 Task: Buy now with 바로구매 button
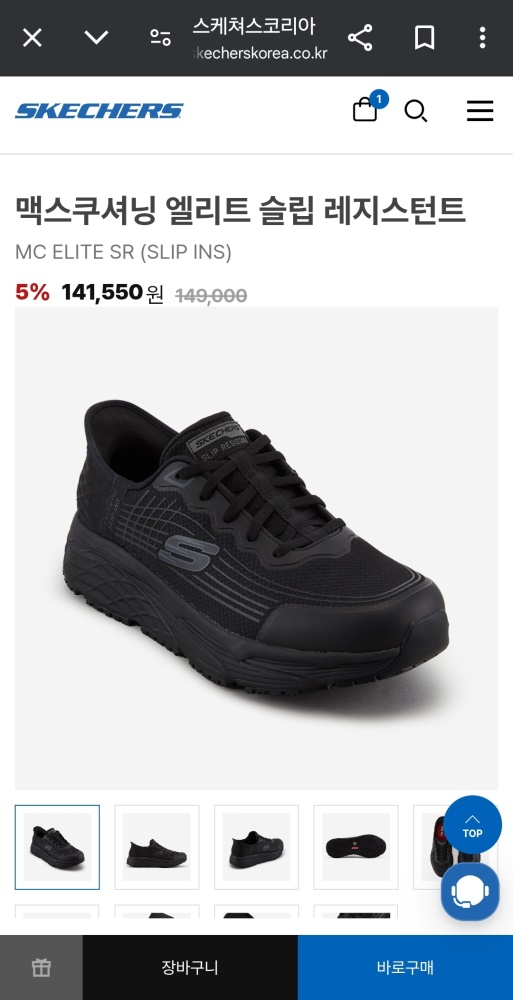405,967
